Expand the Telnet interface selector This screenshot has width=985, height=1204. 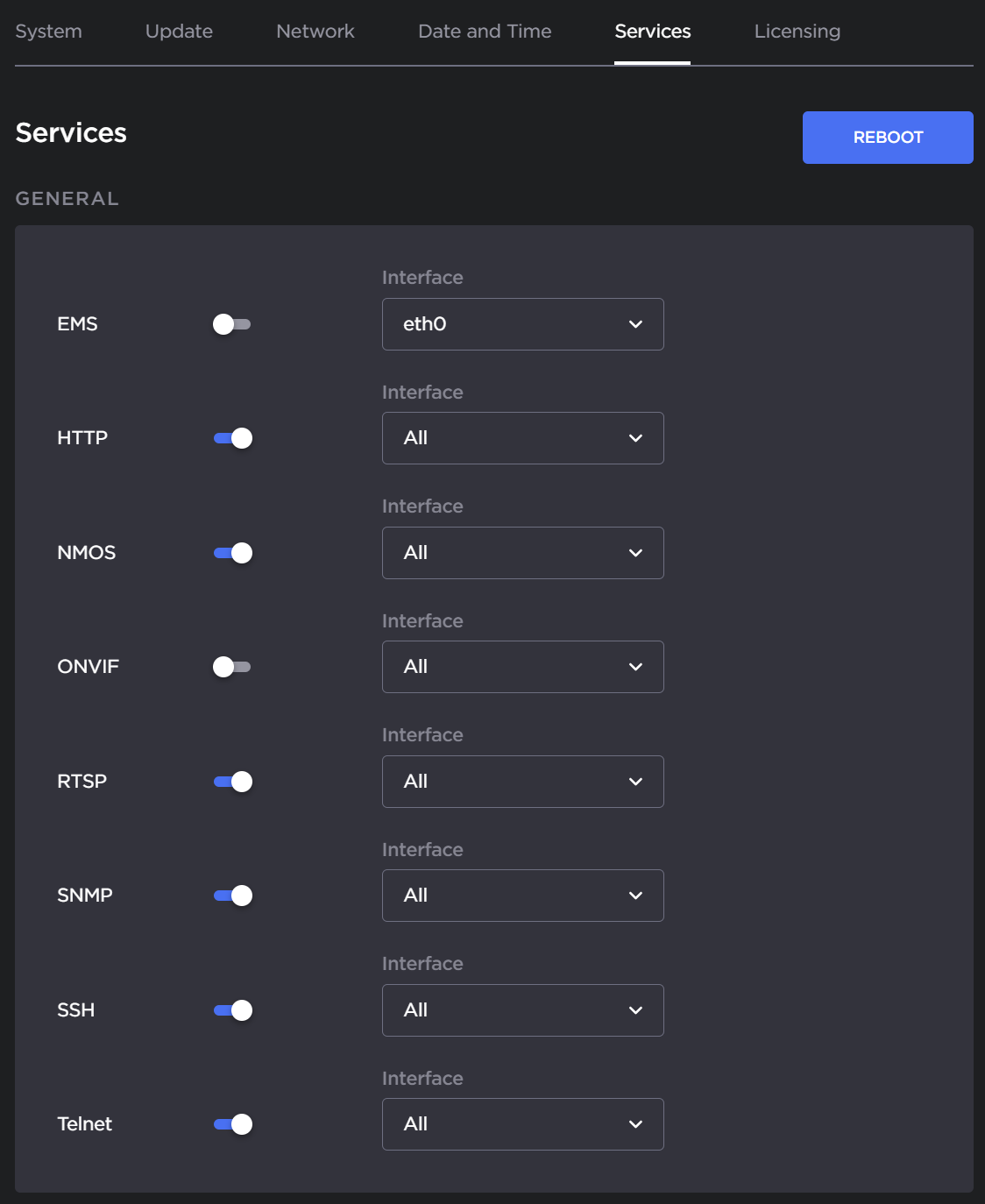coord(522,1124)
